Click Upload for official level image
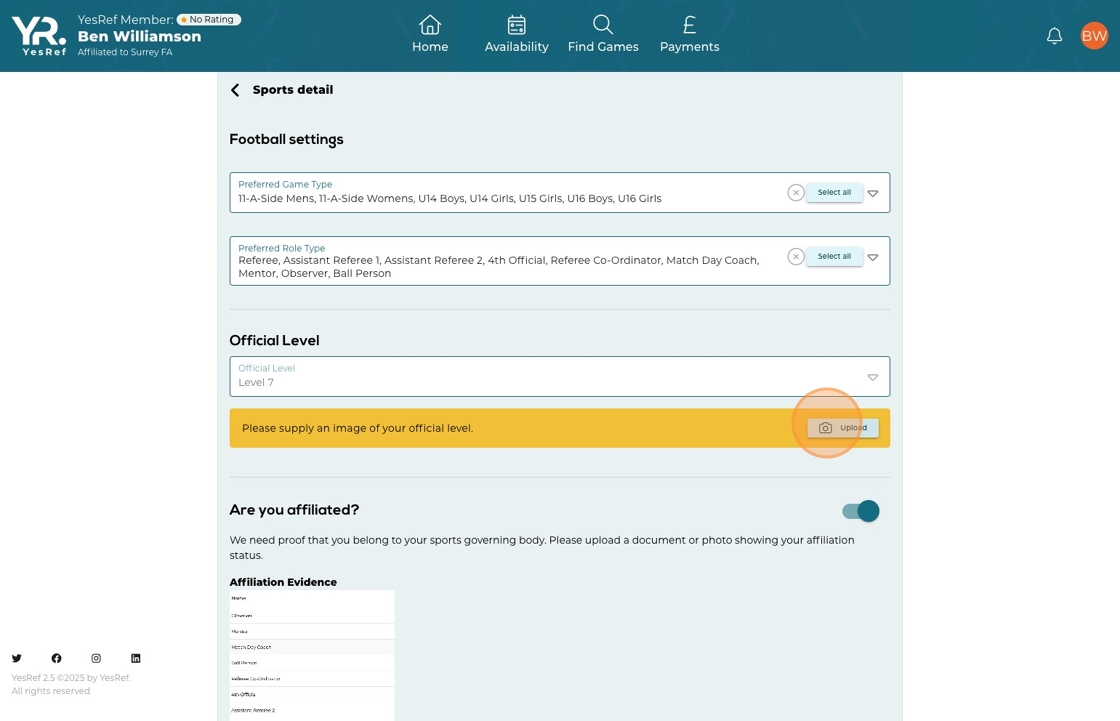Screen dimensions: 1120x721 click(843, 428)
